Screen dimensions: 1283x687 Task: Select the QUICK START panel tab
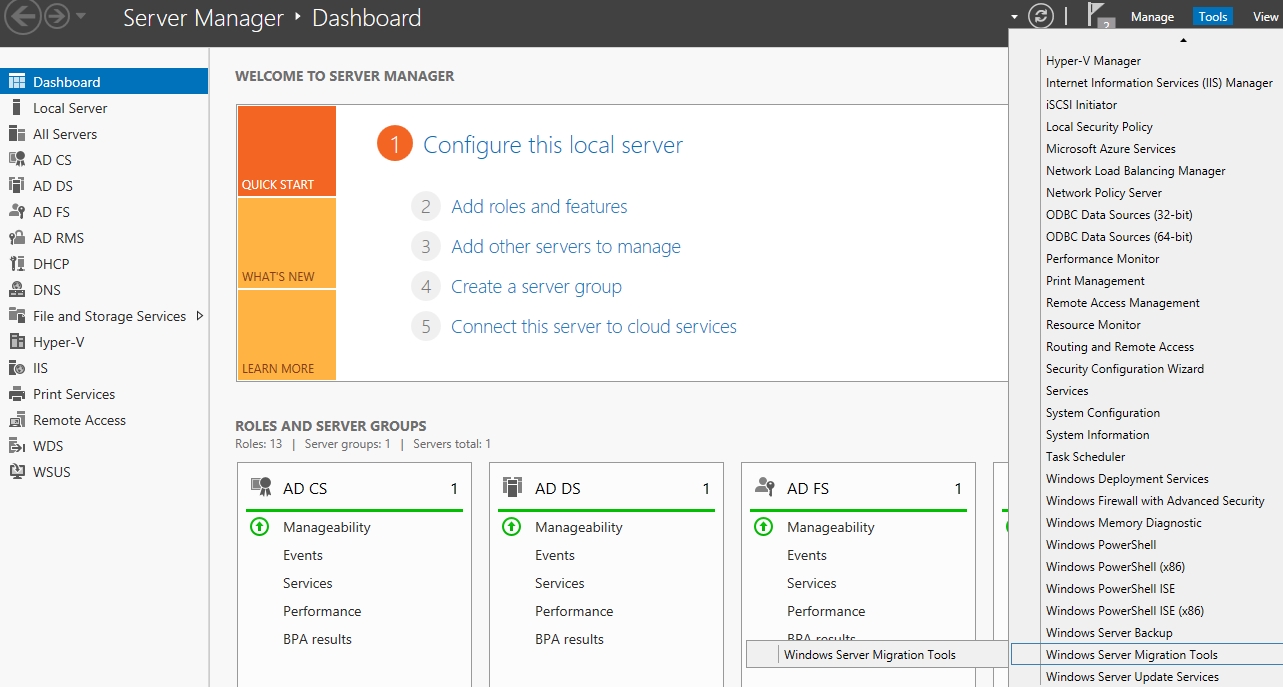(287, 151)
